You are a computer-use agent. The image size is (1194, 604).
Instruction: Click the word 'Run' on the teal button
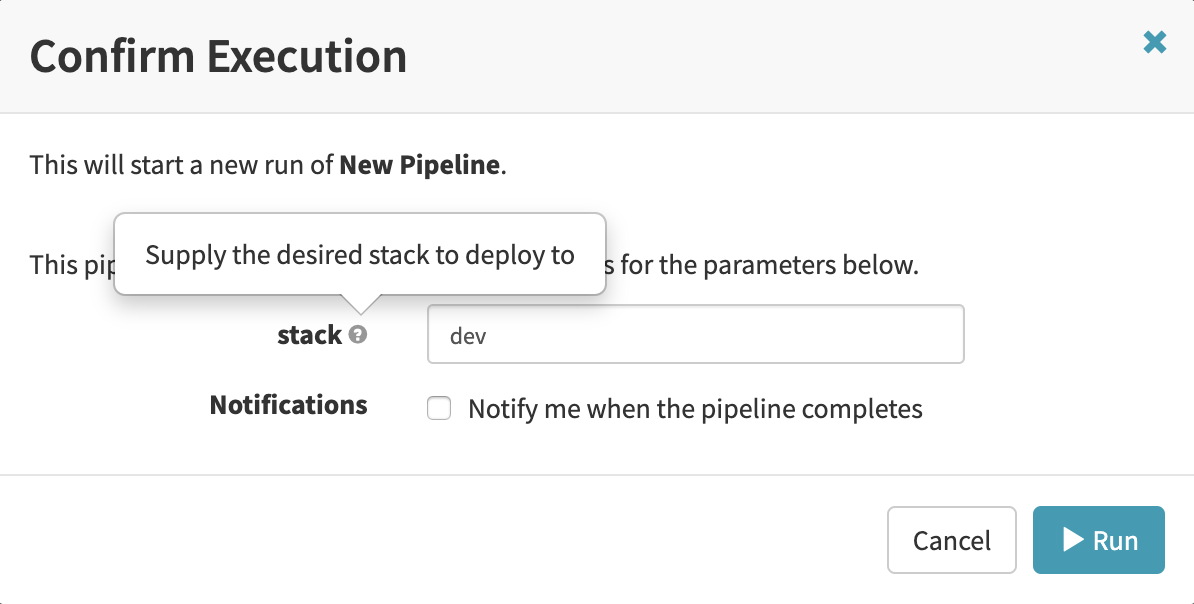[1115, 540]
